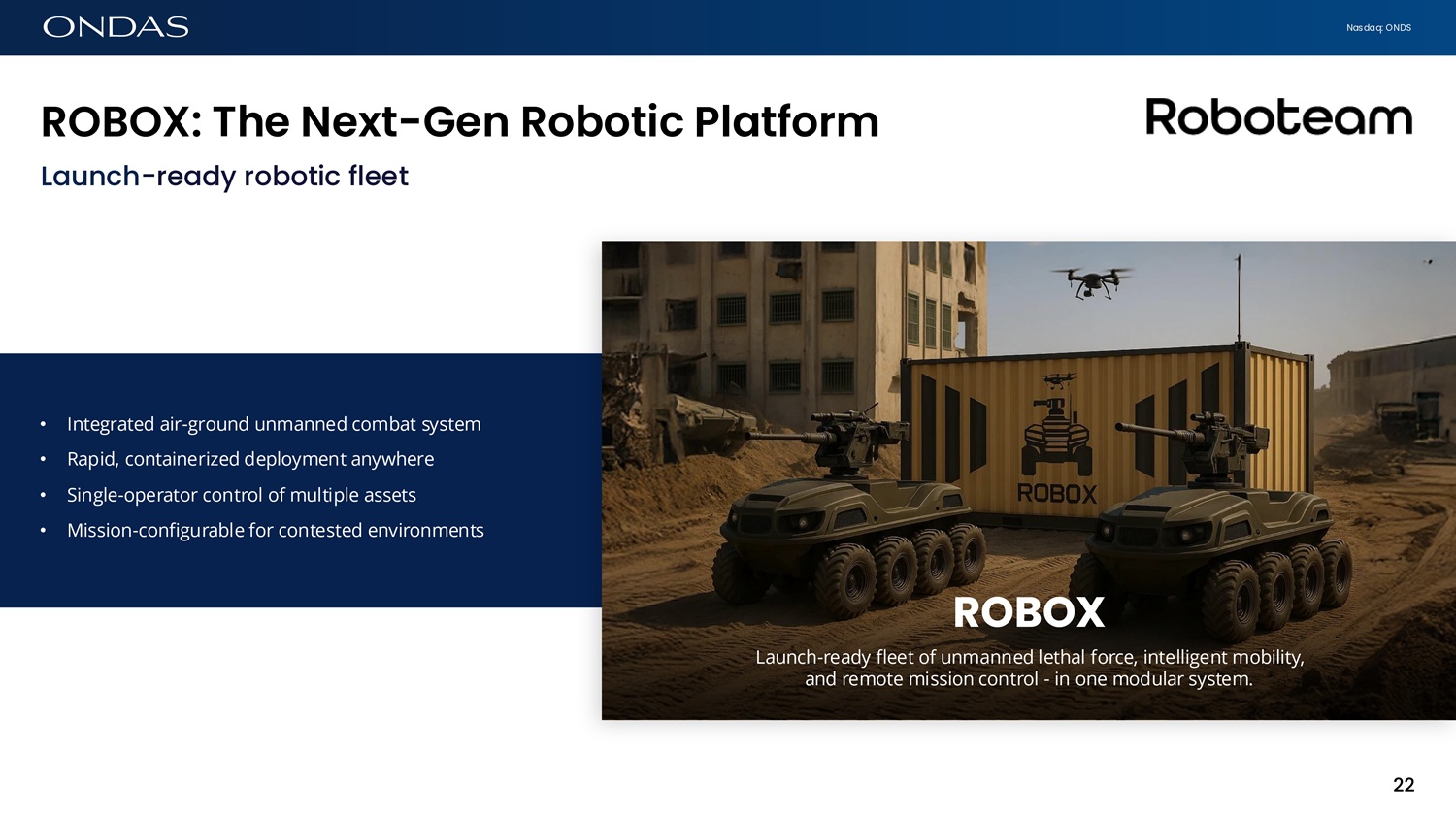Click the antenna mast atop the container
The width and height of the screenshot is (1456, 818).
tap(1239, 296)
